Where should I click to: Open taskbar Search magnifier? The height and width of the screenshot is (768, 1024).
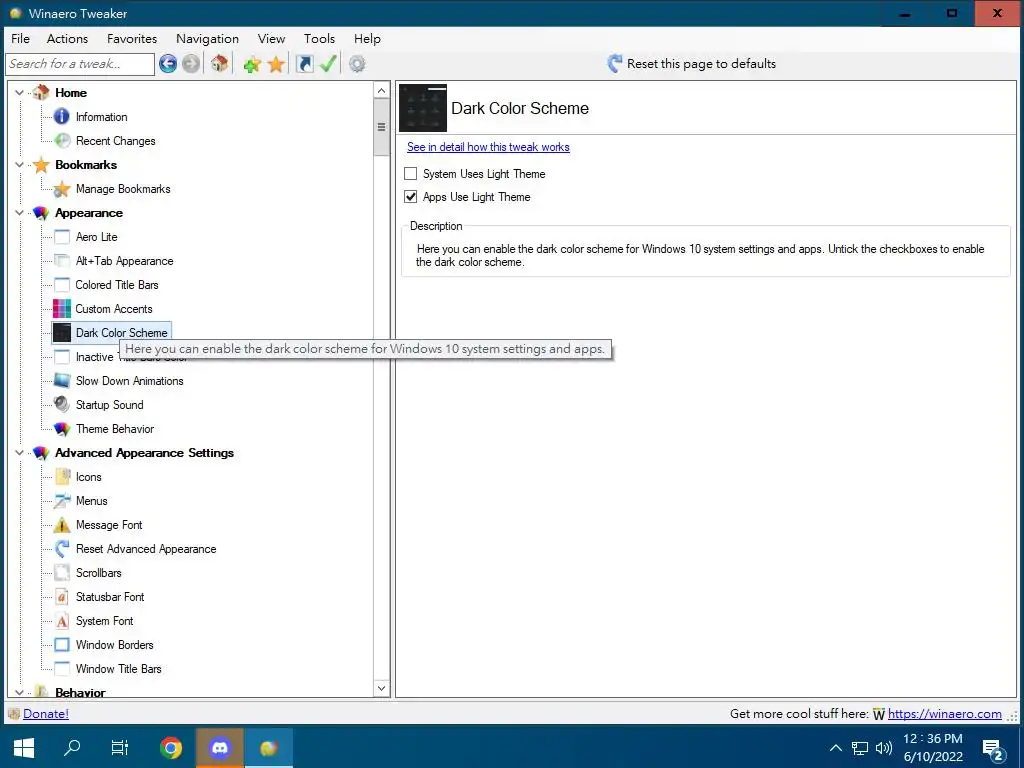pyautogui.click(x=72, y=748)
